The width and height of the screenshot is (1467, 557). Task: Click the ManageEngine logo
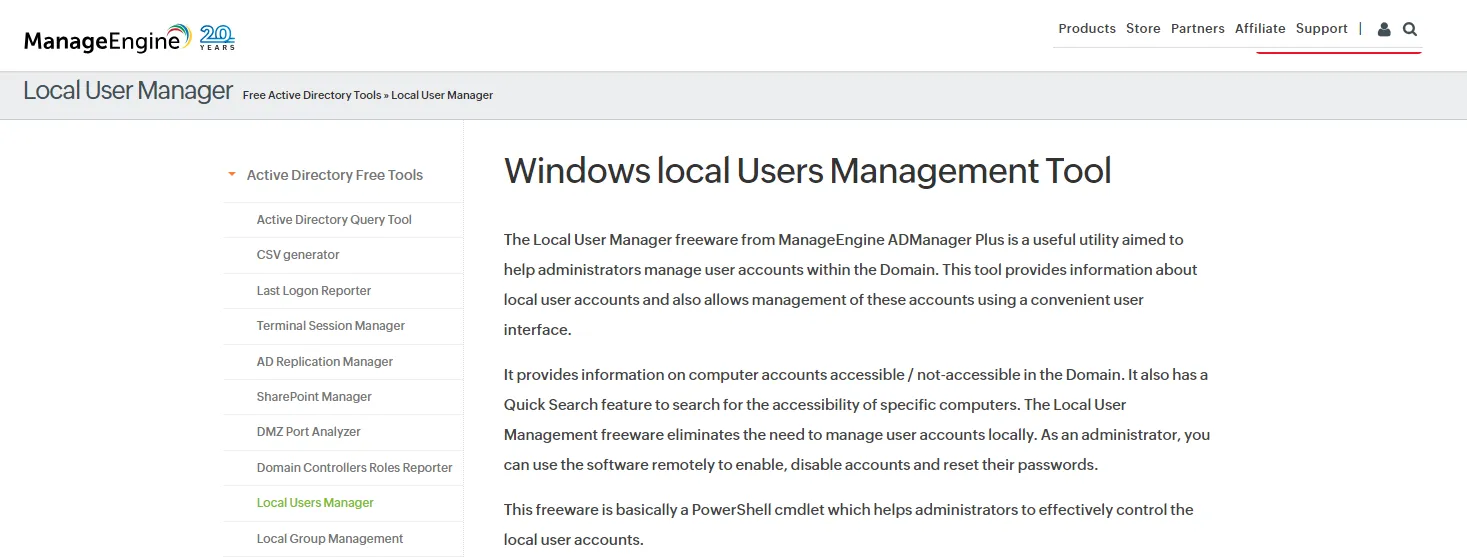point(107,39)
